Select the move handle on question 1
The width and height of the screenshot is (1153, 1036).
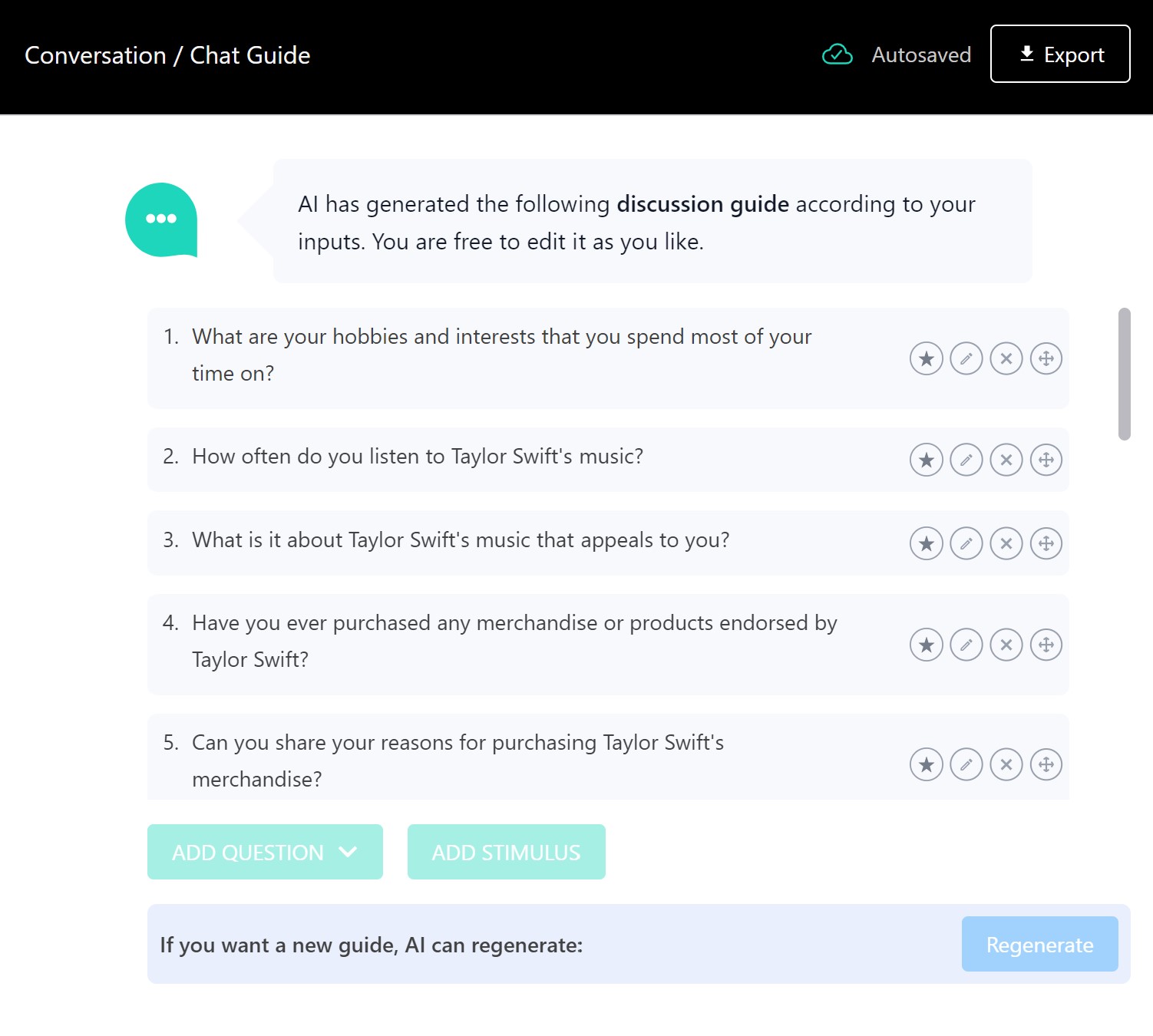click(x=1046, y=358)
